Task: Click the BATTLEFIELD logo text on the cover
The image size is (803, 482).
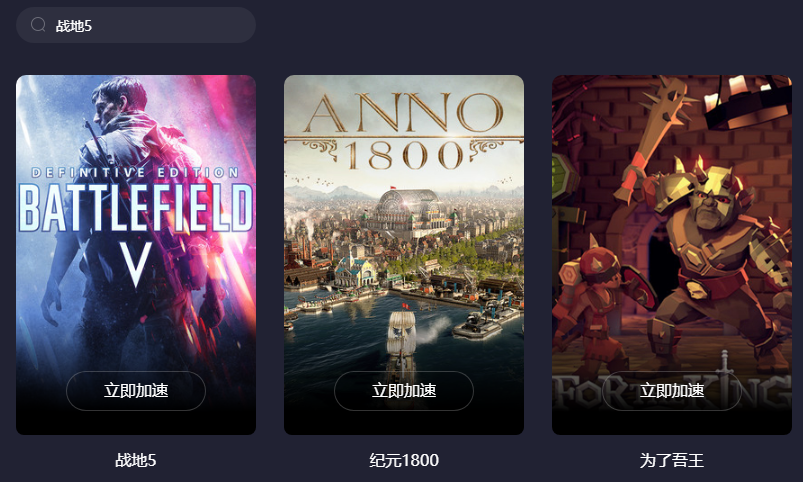Action: (x=136, y=207)
